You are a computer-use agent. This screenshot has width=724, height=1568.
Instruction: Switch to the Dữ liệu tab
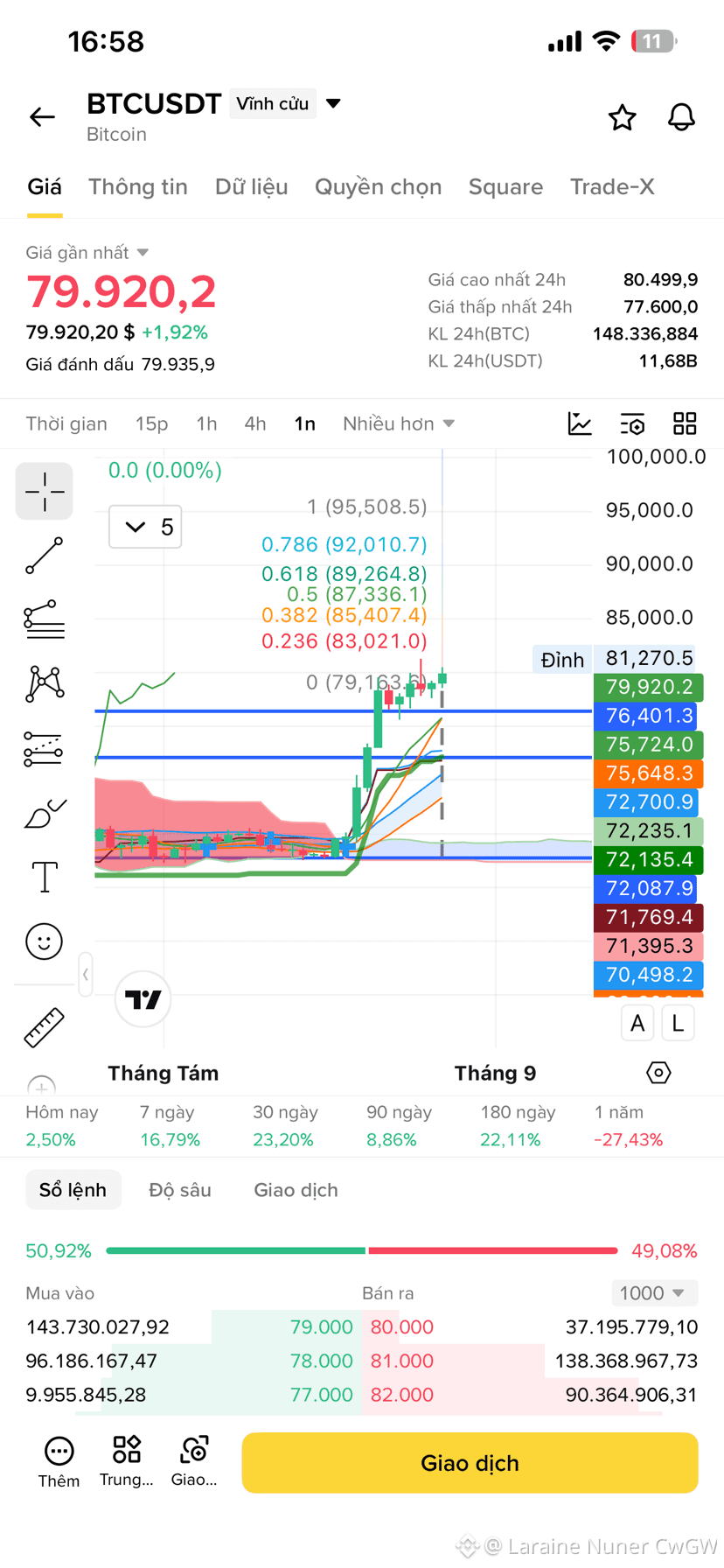[x=251, y=187]
